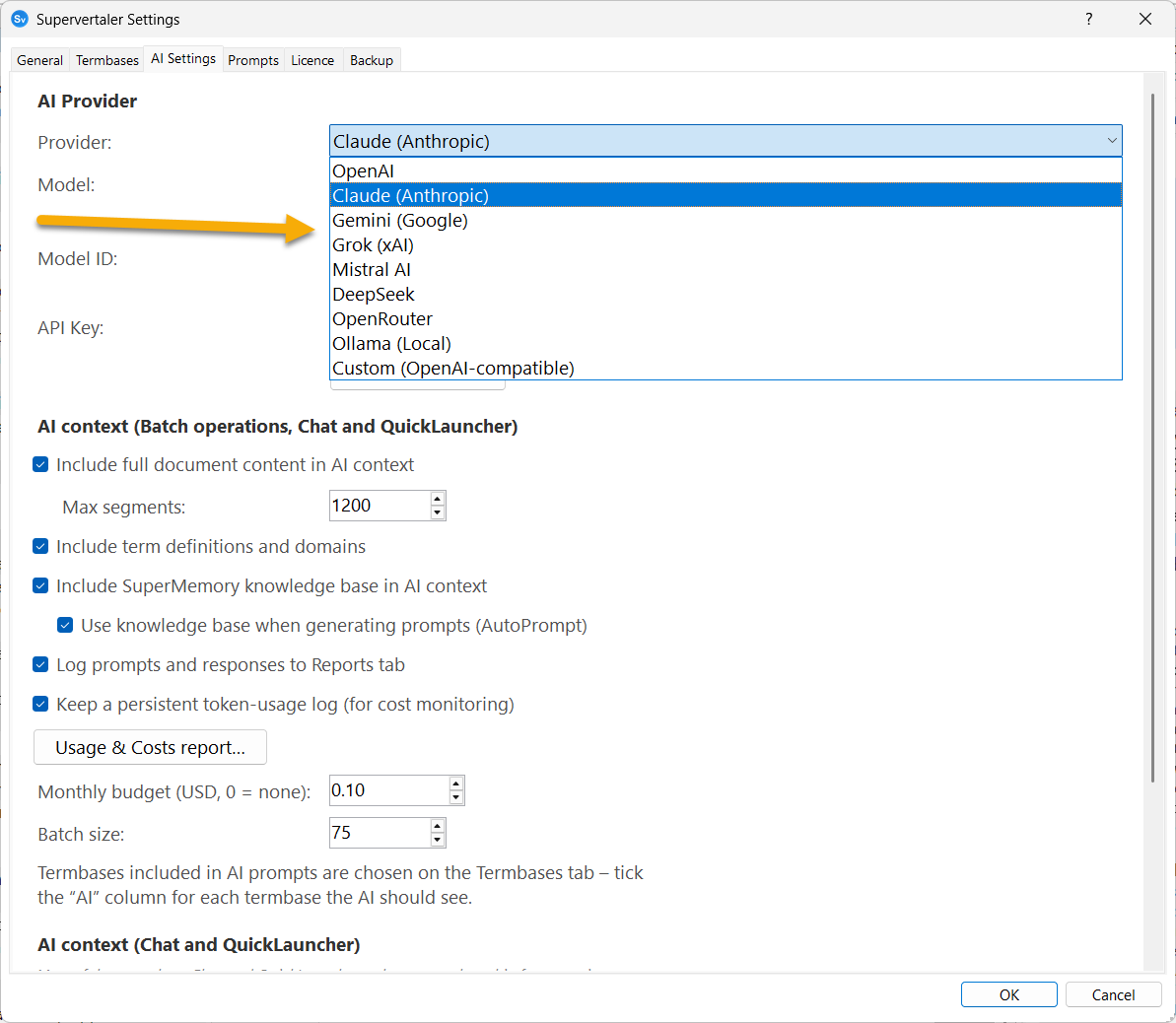The width and height of the screenshot is (1176, 1023).
Task: Select Mistral AI provider option
Action: pyautogui.click(x=726, y=270)
